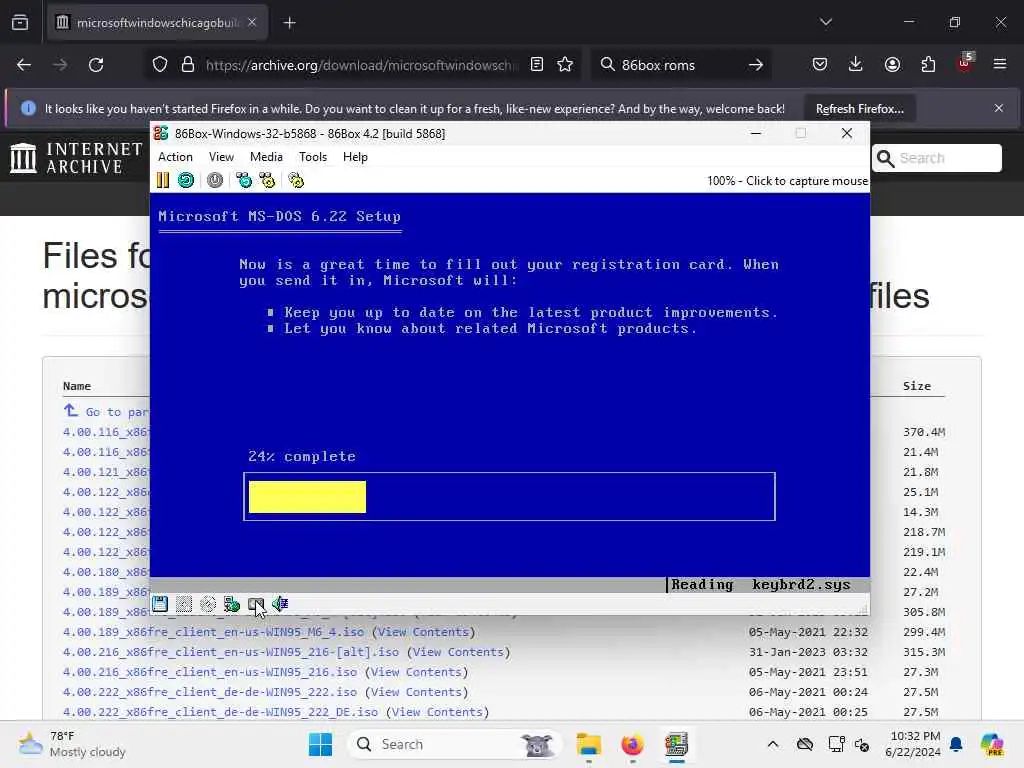Open de-de-WIN95_222.iso file link

[210, 692]
